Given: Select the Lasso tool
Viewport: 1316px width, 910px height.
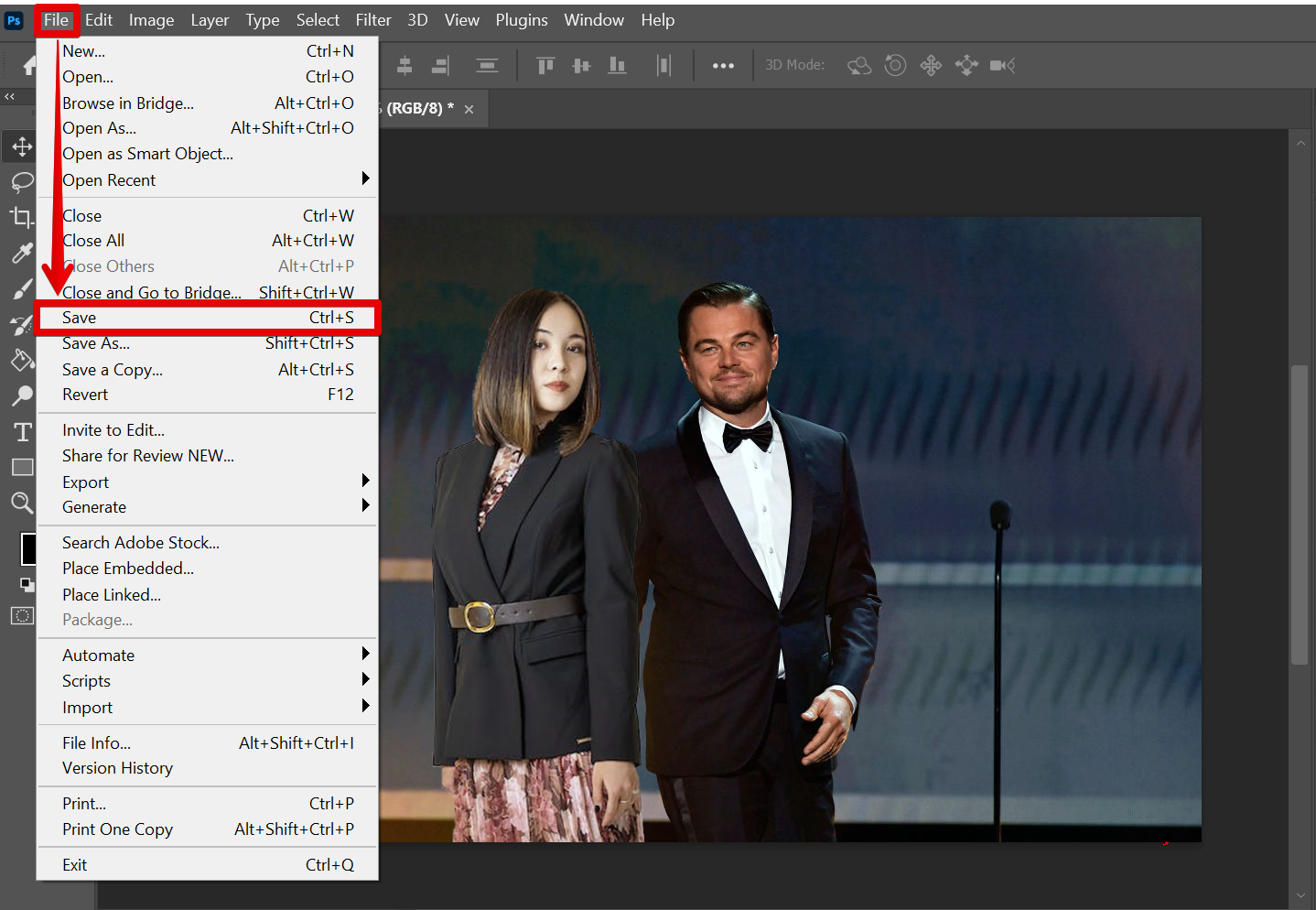Looking at the screenshot, I should pyautogui.click(x=22, y=182).
